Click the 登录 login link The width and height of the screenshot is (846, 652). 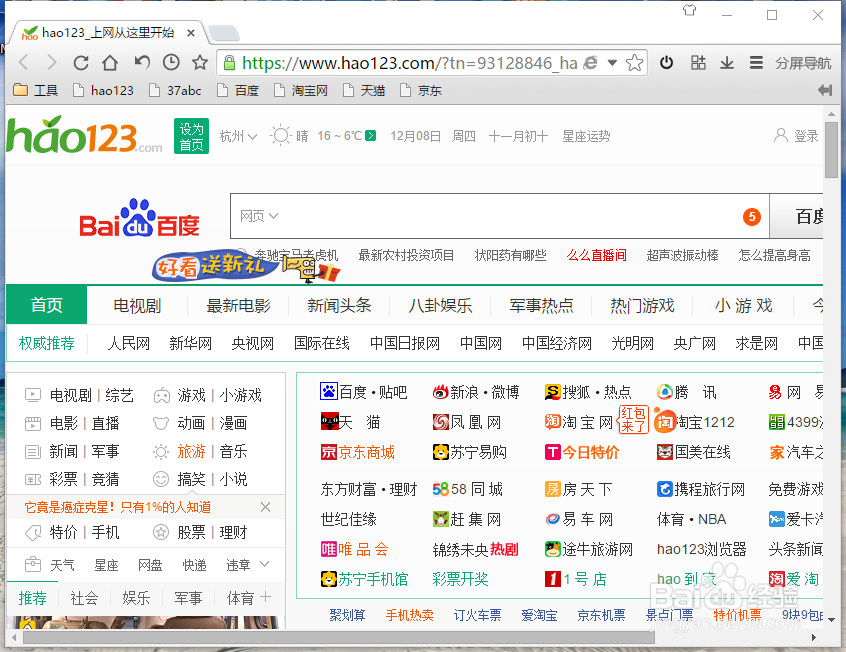coord(806,136)
